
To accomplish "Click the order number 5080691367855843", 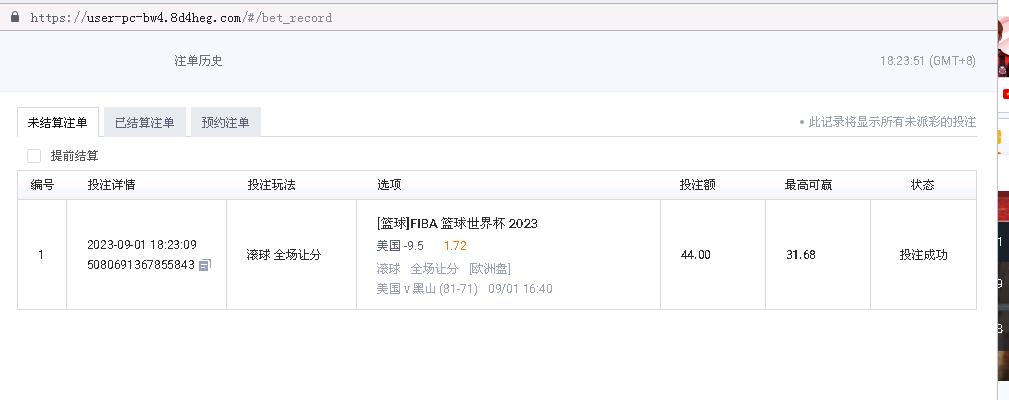I will coord(140,265).
